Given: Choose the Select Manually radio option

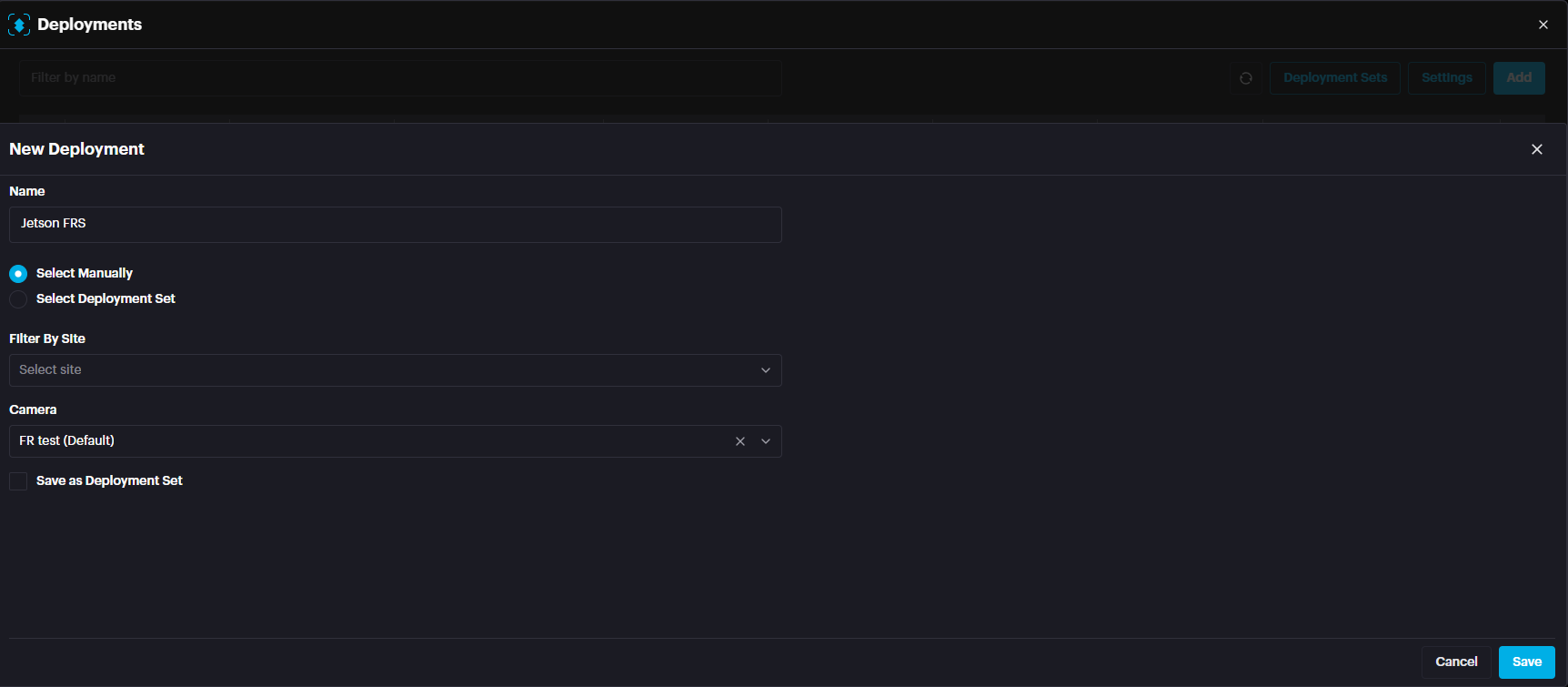Looking at the screenshot, I should [18, 273].
